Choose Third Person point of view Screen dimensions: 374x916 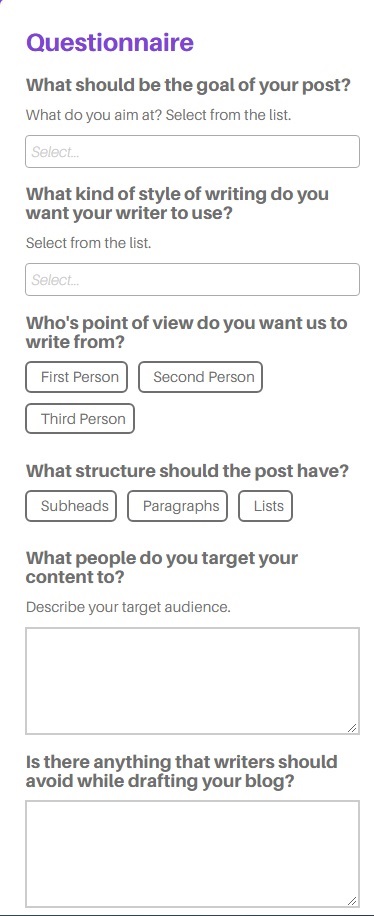[80, 419]
